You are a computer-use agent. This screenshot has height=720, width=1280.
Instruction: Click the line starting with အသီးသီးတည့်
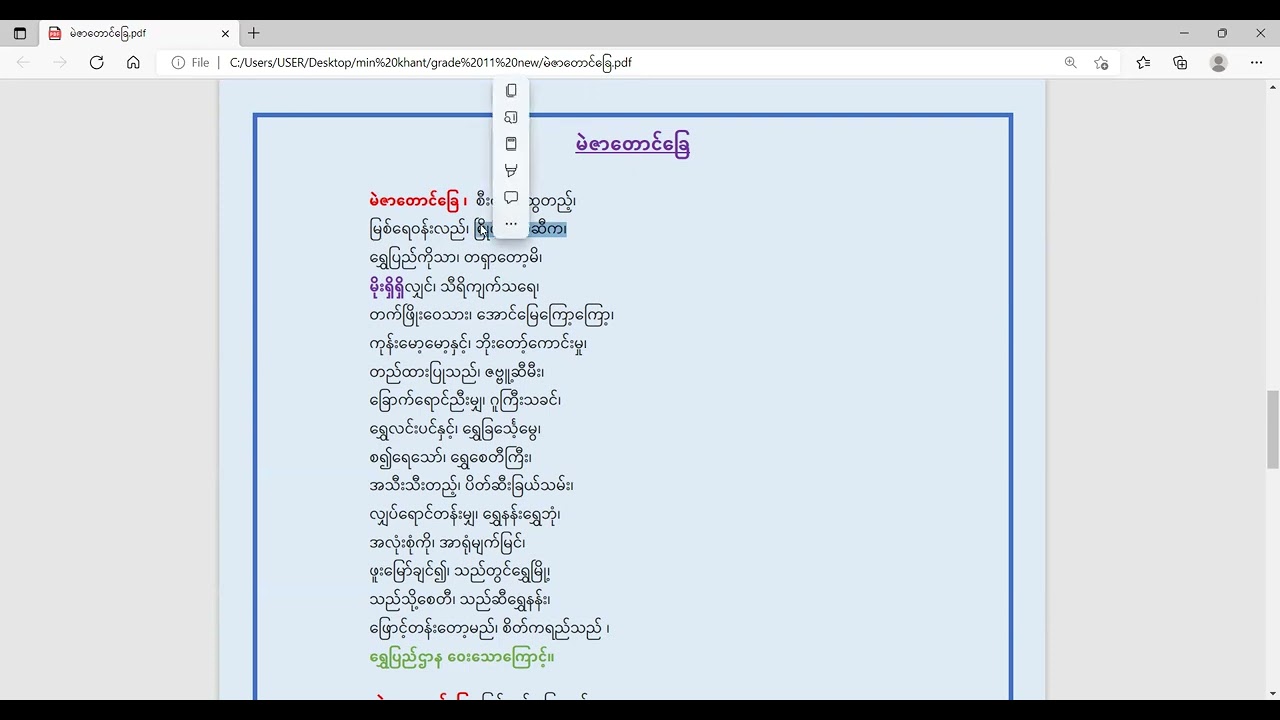pyautogui.click(x=471, y=485)
